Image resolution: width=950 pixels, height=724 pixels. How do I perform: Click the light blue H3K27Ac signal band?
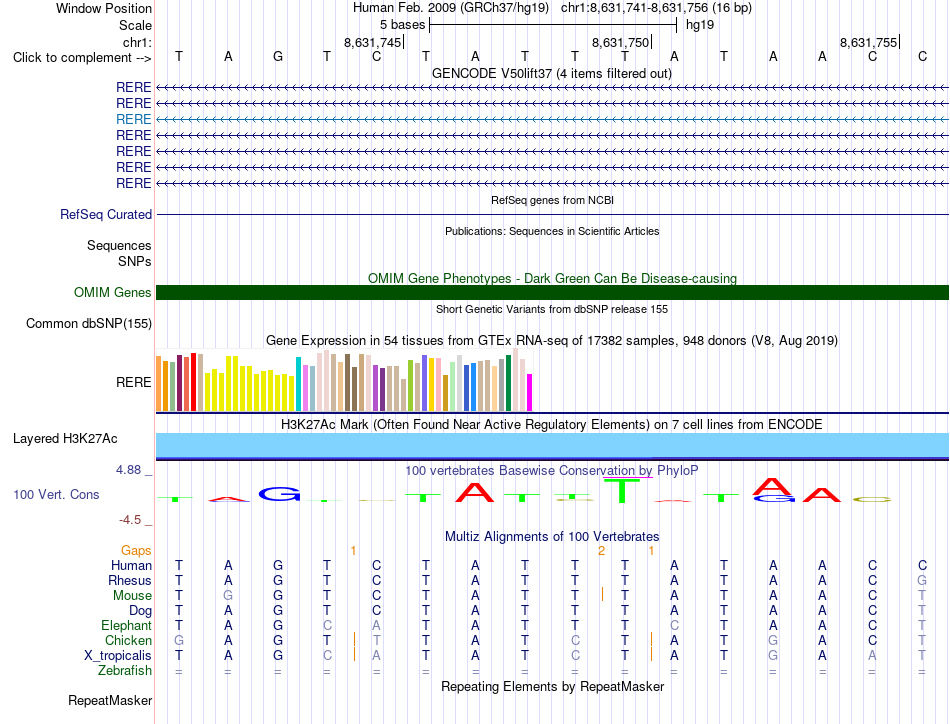552,445
